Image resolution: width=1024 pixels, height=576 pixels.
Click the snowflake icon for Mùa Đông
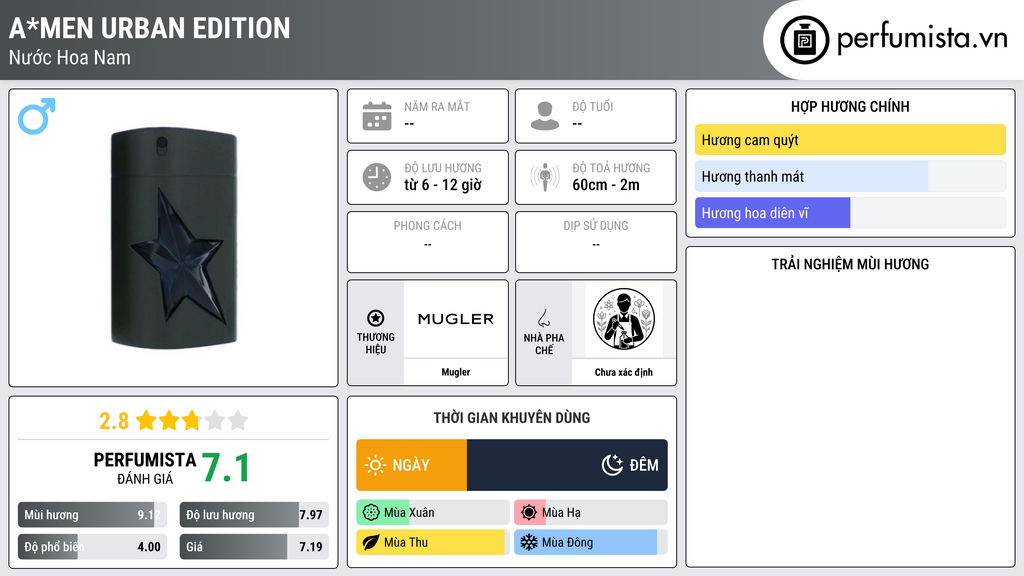click(529, 542)
